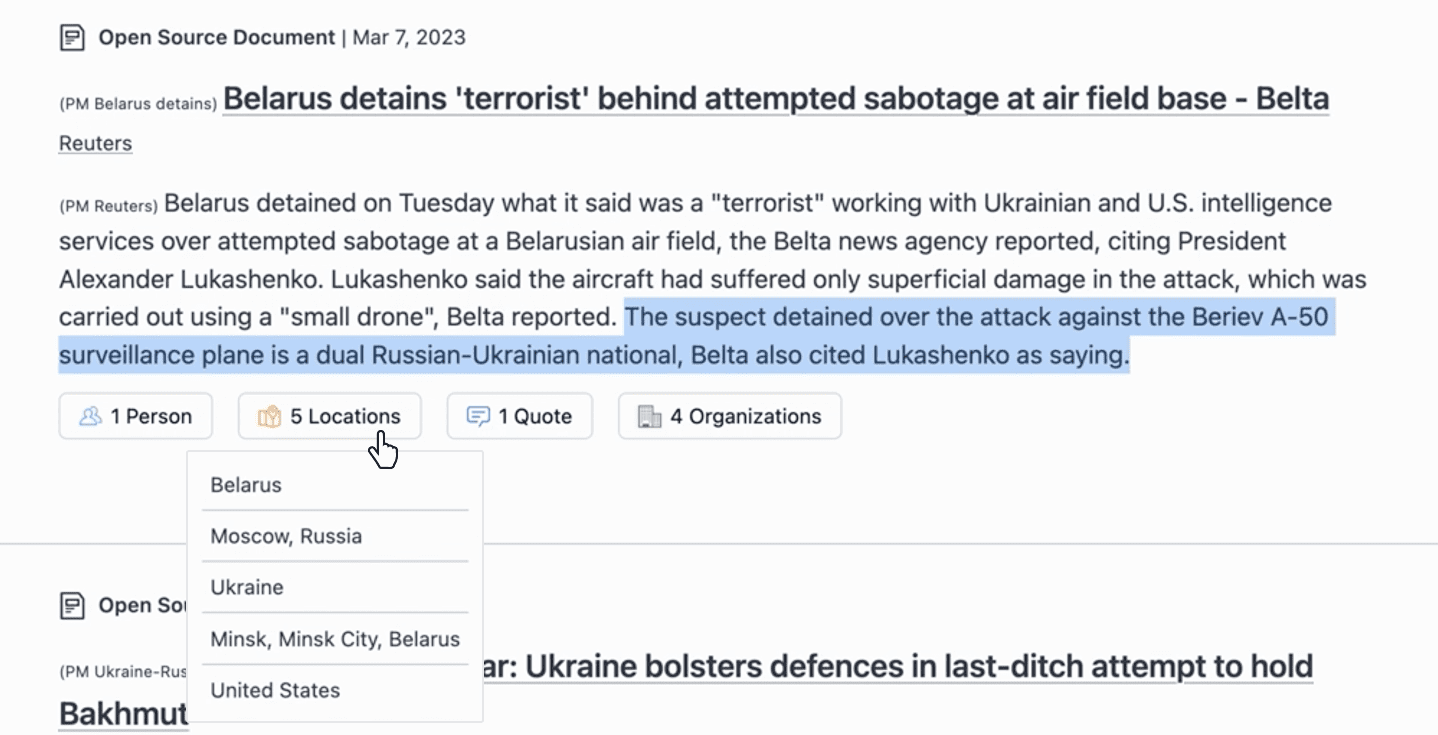Pick Minsk, Minsk City, Belarus entry
Screen dimensions: 1438x735
(335, 639)
